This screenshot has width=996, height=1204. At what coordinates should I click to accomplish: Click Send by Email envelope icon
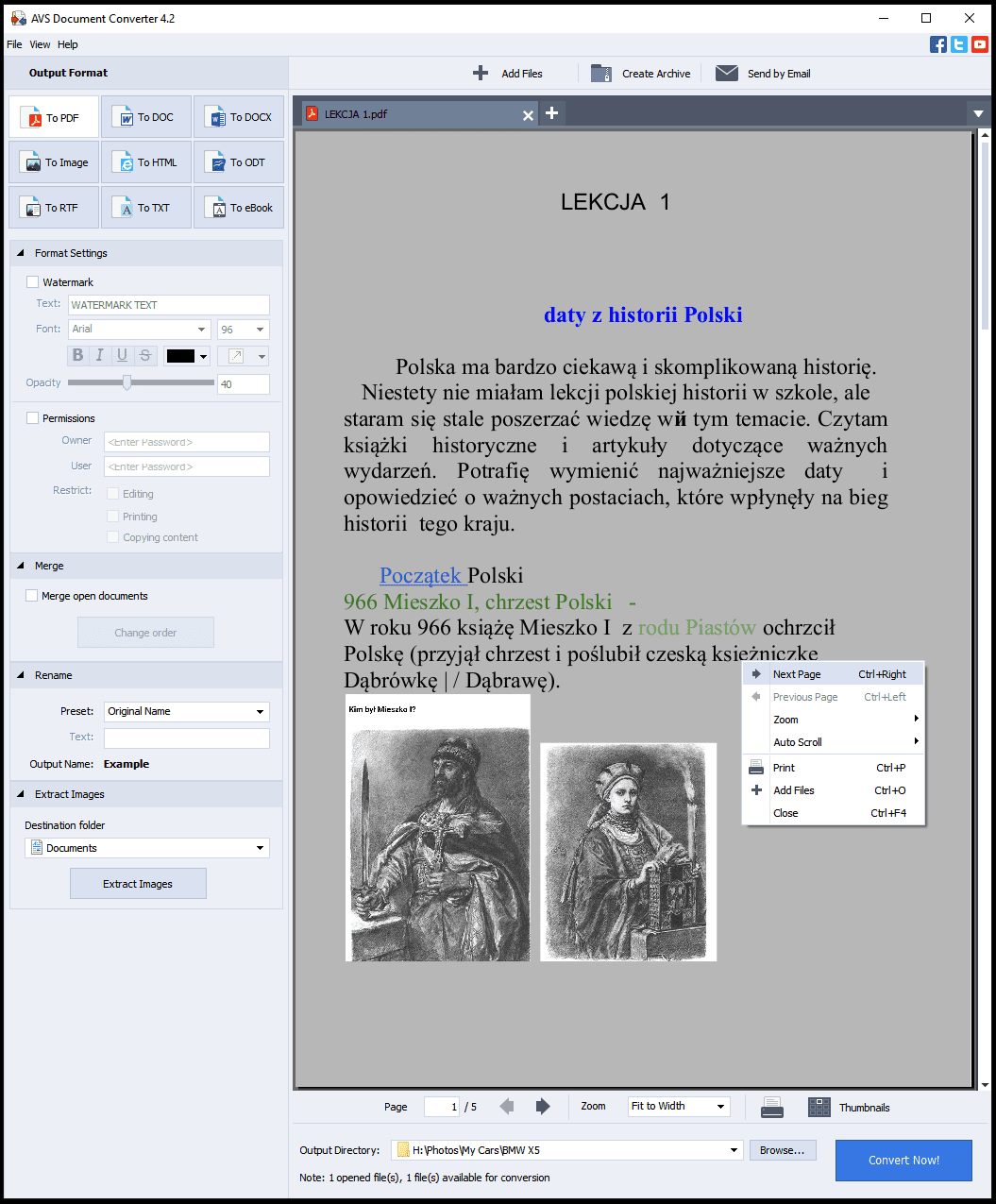pos(727,74)
